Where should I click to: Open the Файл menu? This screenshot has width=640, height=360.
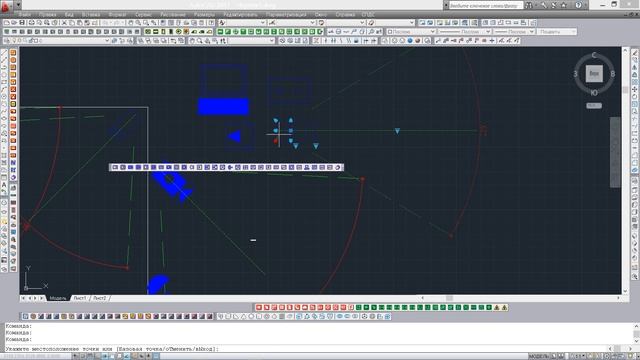coord(24,14)
